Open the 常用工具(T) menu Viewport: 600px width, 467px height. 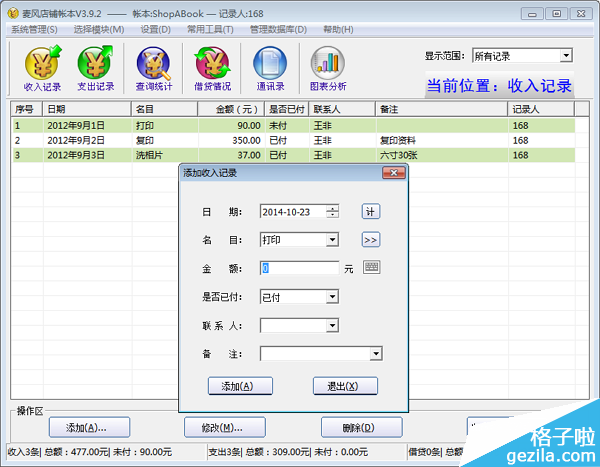(x=210, y=29)
